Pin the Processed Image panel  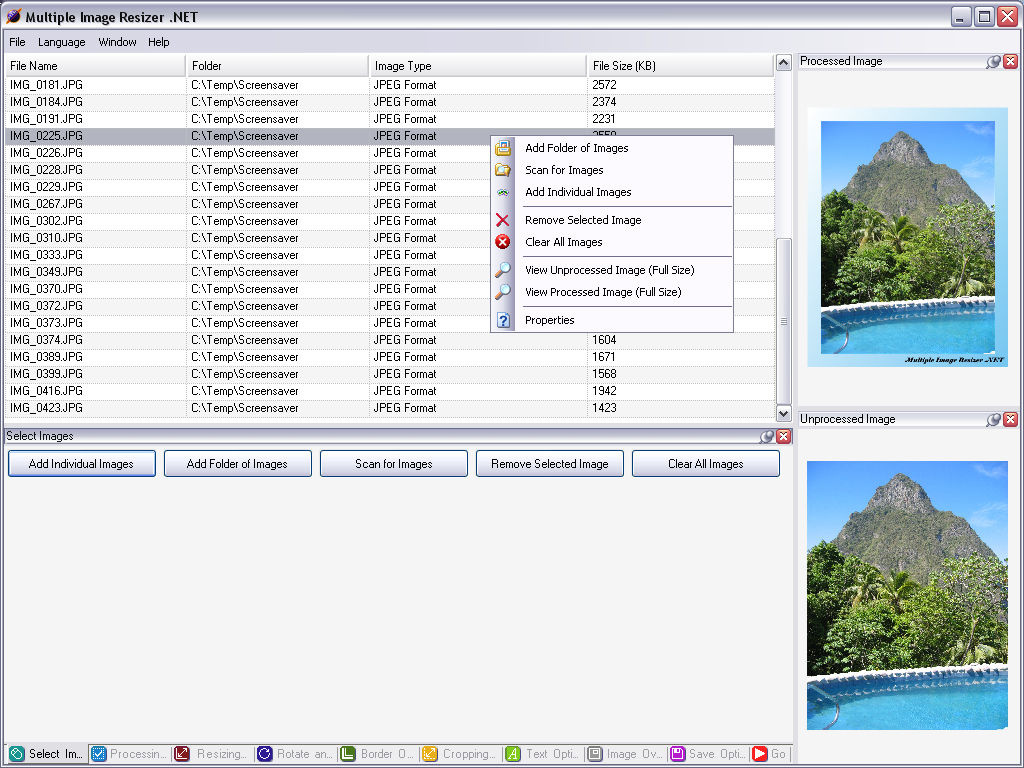click(993, 62)
